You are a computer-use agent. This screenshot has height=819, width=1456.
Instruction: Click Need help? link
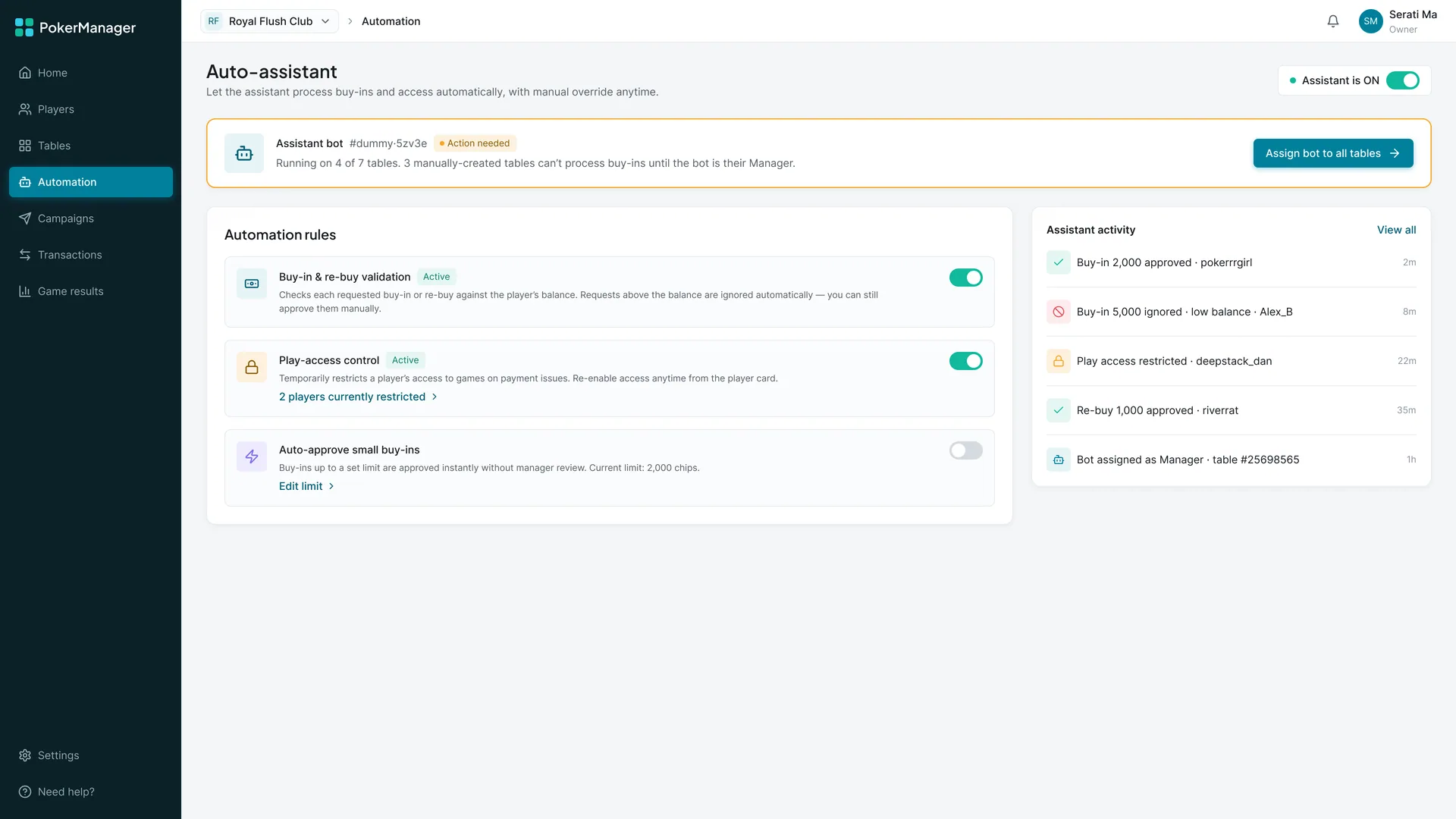[x=91, y=792]
